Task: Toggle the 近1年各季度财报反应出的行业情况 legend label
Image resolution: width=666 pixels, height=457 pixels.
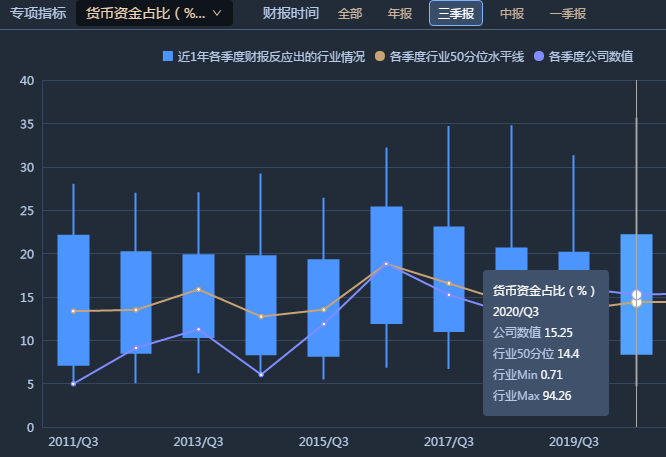Action: pyautogui.click(x=270, y=57)
